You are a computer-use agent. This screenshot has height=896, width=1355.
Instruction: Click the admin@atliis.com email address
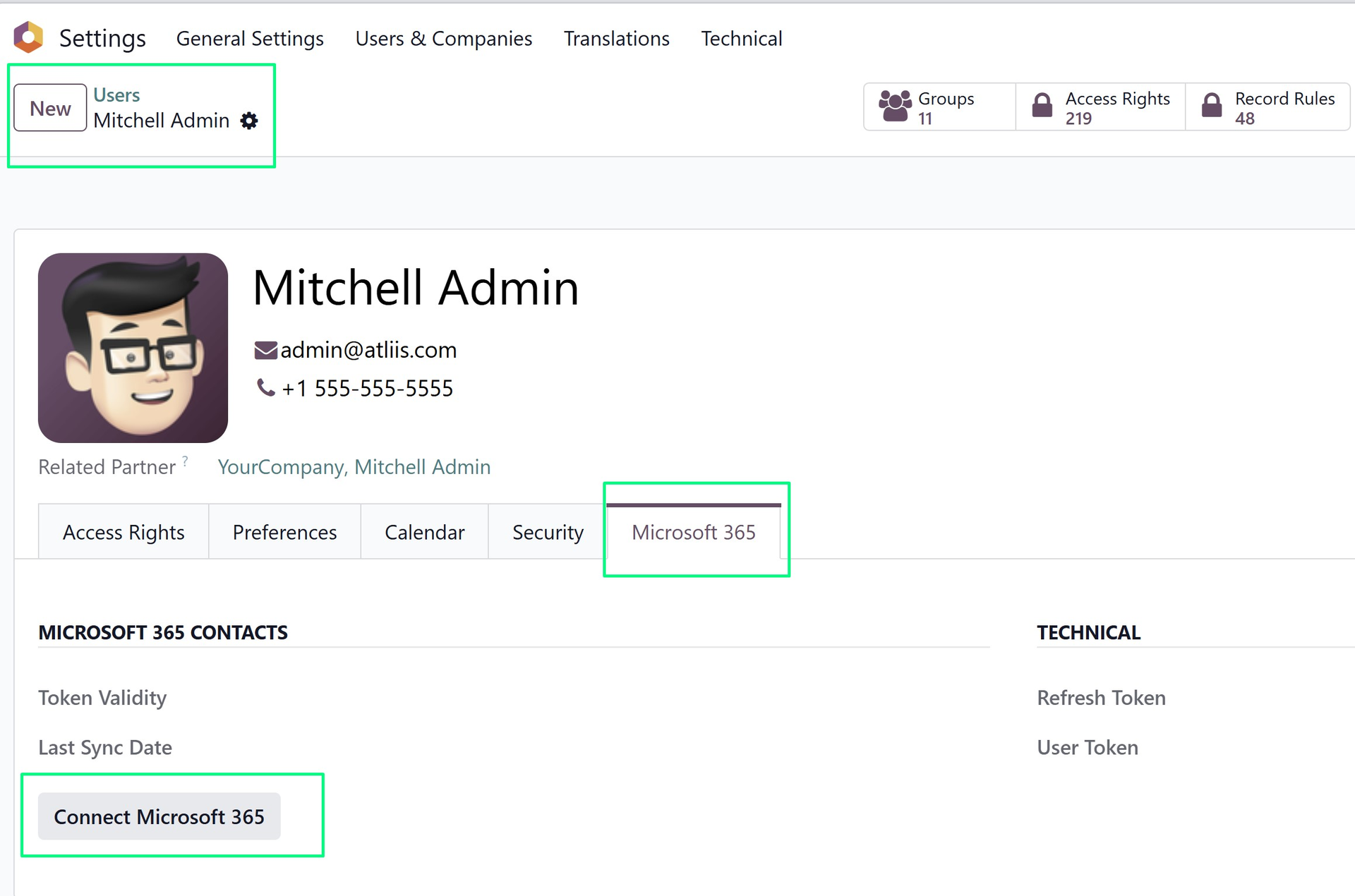[368, 350]
